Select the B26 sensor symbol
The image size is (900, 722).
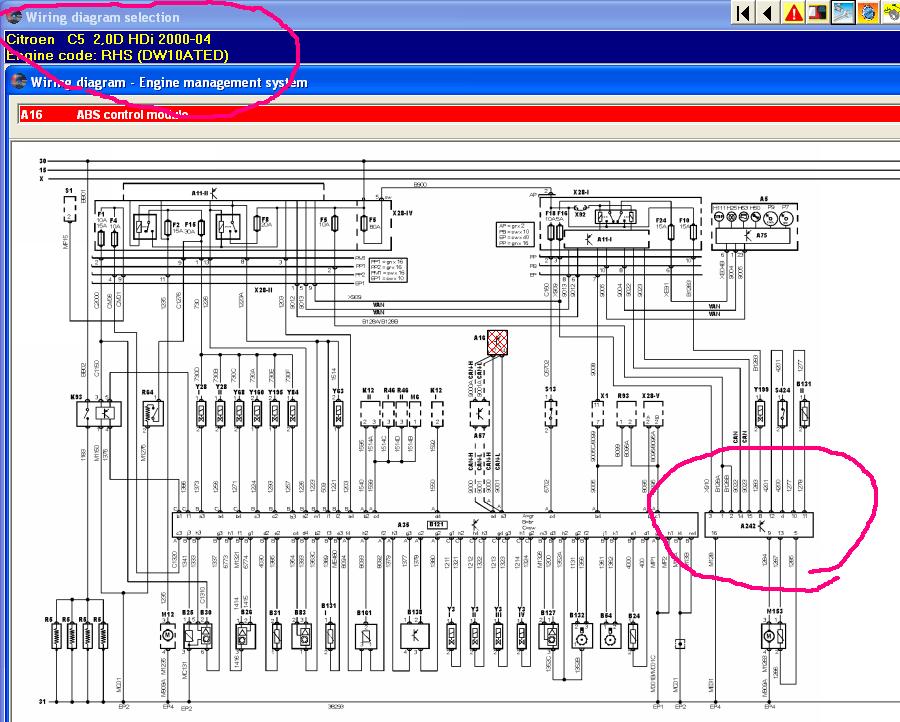(x=245, y=636)
